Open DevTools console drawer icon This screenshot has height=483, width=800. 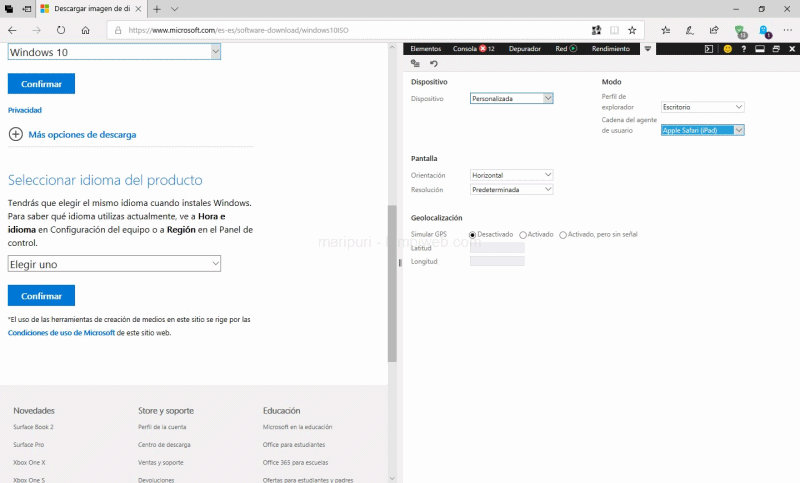(x=709, y=49)
